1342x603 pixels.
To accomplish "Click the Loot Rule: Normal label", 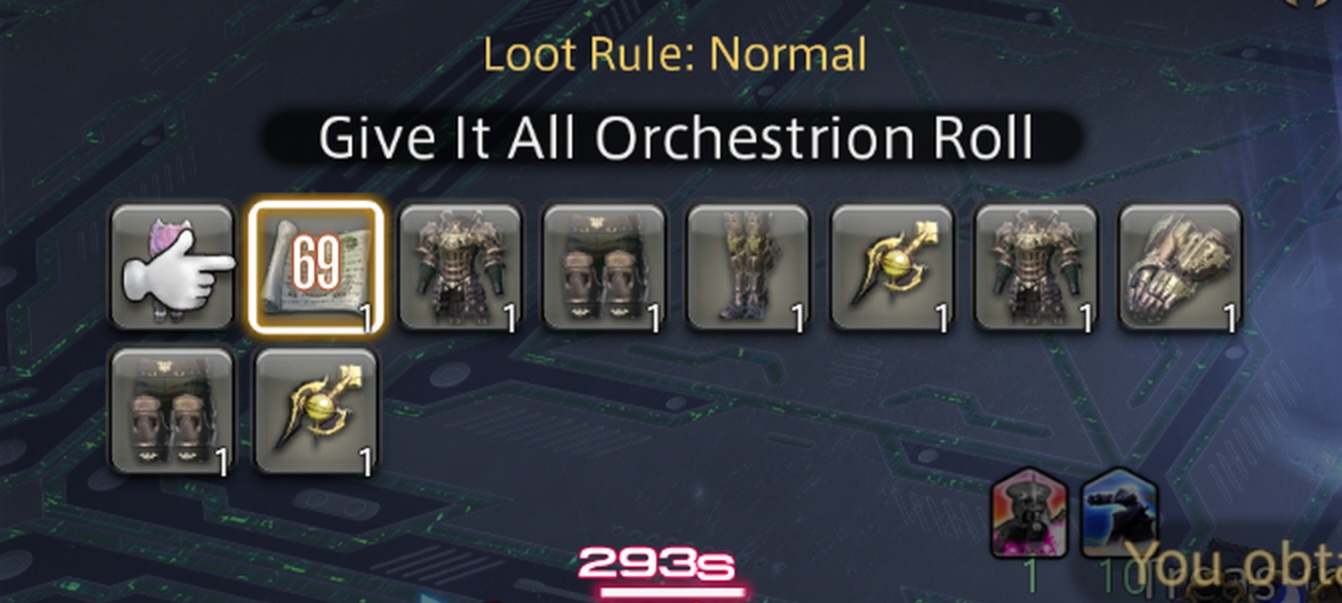I will click(x=675, y=55).
